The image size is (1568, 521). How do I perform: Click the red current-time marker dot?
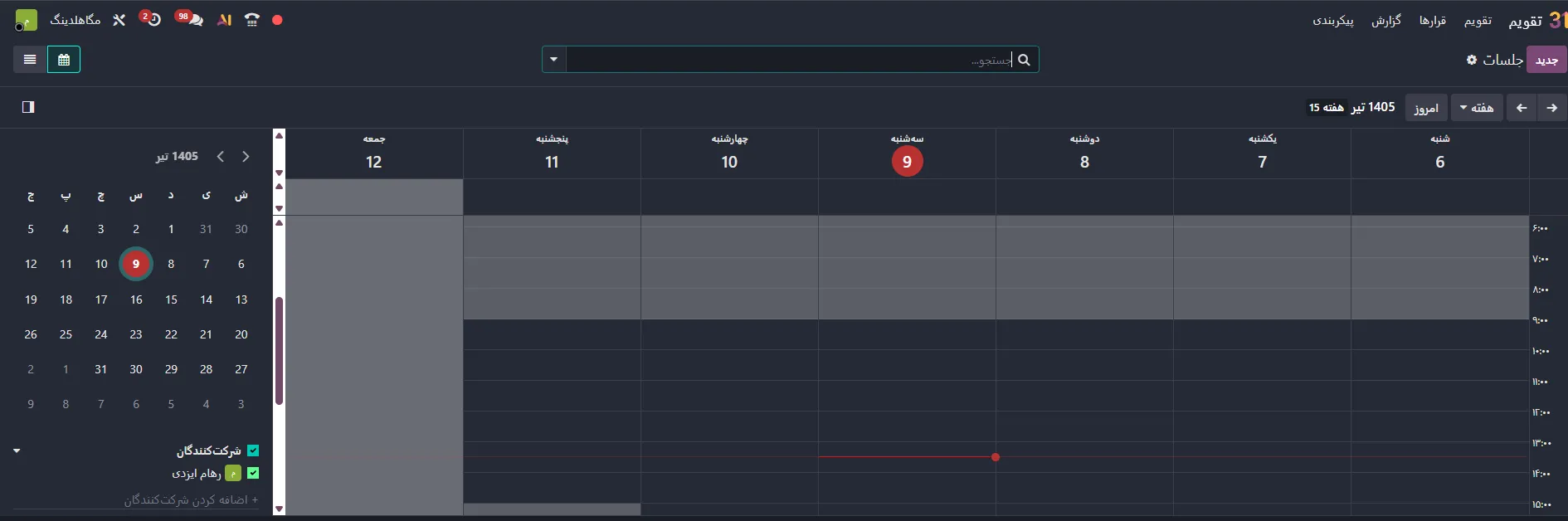tap(996, 457)
